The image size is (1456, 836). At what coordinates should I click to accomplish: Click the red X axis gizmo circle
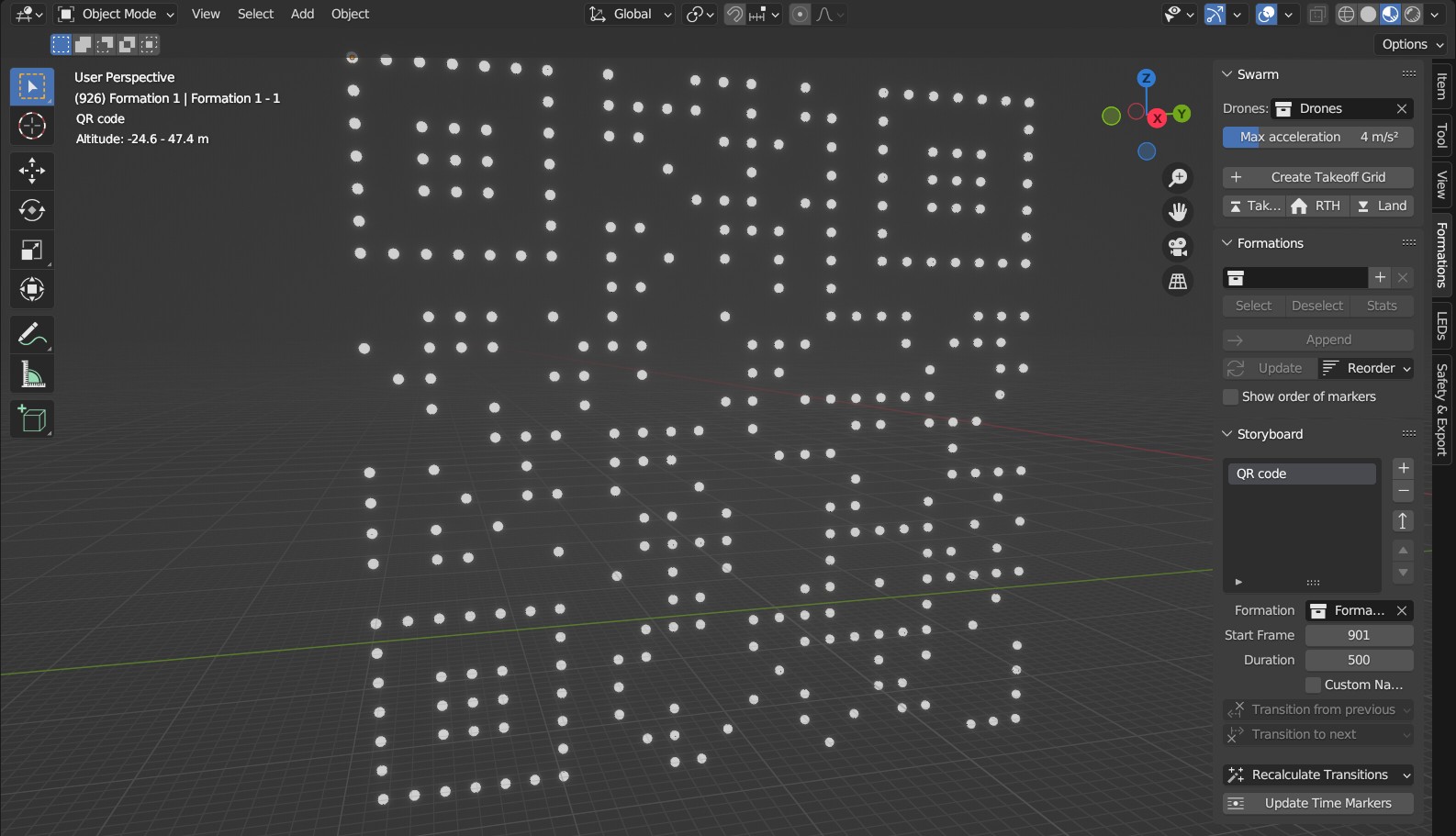coord(1157,117)
